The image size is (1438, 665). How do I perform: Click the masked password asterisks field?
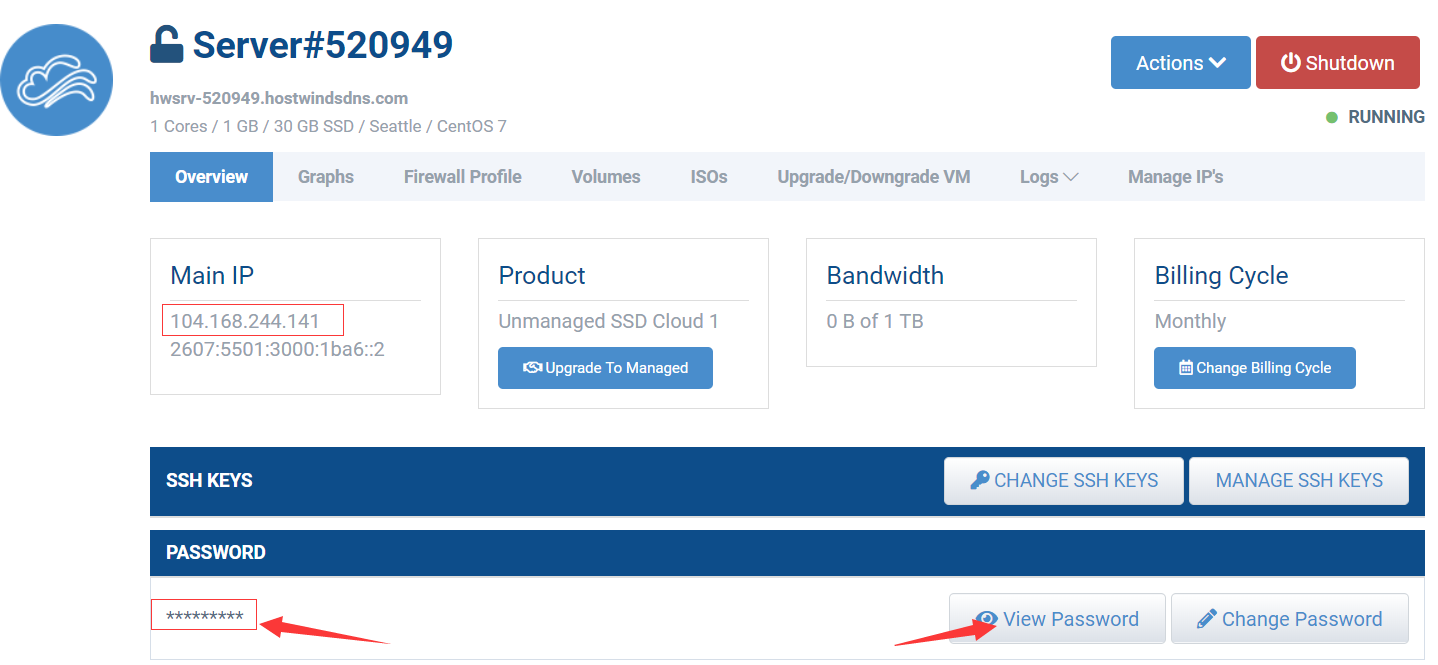pyautogui.click(x=204, y=616)
